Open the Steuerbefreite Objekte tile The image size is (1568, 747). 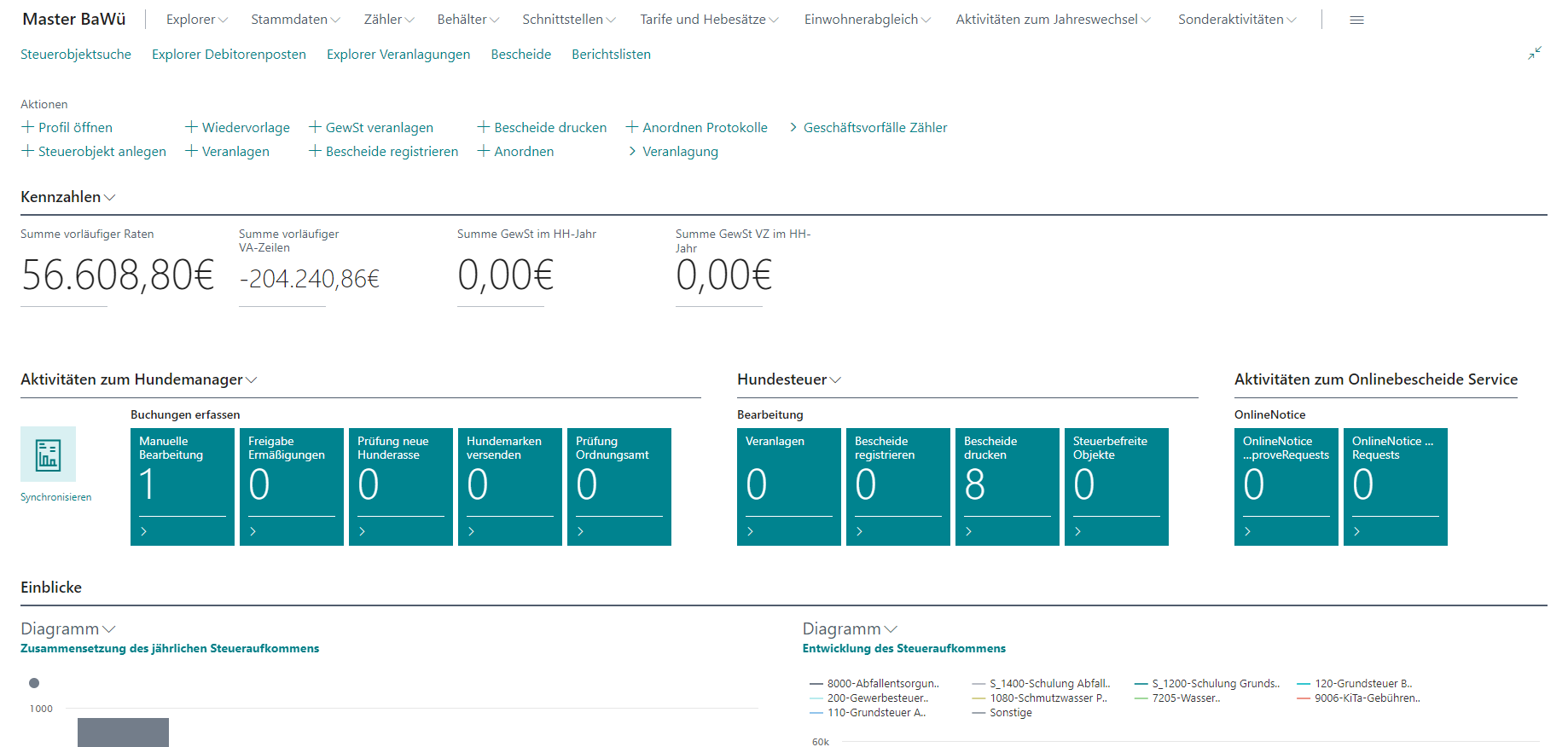pos(1116,486)
